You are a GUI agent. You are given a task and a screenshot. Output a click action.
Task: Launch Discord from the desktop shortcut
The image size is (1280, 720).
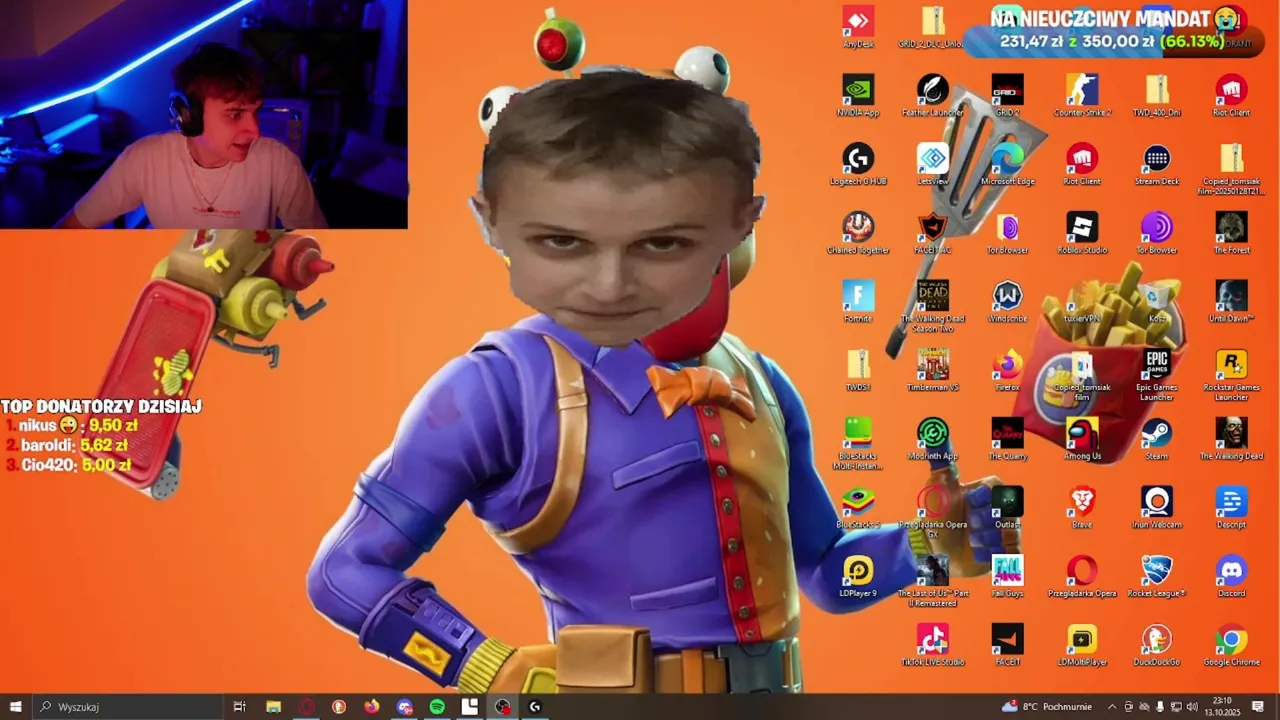1231,577
